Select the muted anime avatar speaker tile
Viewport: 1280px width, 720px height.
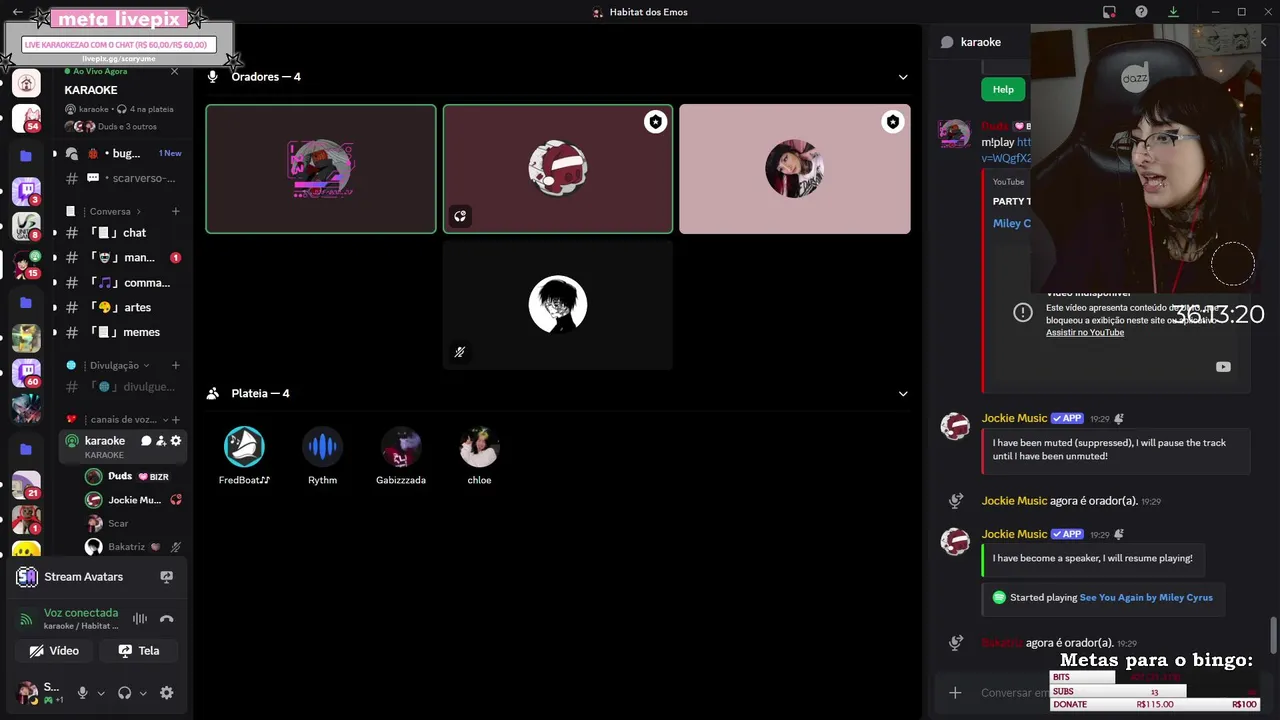click(558, 305)
